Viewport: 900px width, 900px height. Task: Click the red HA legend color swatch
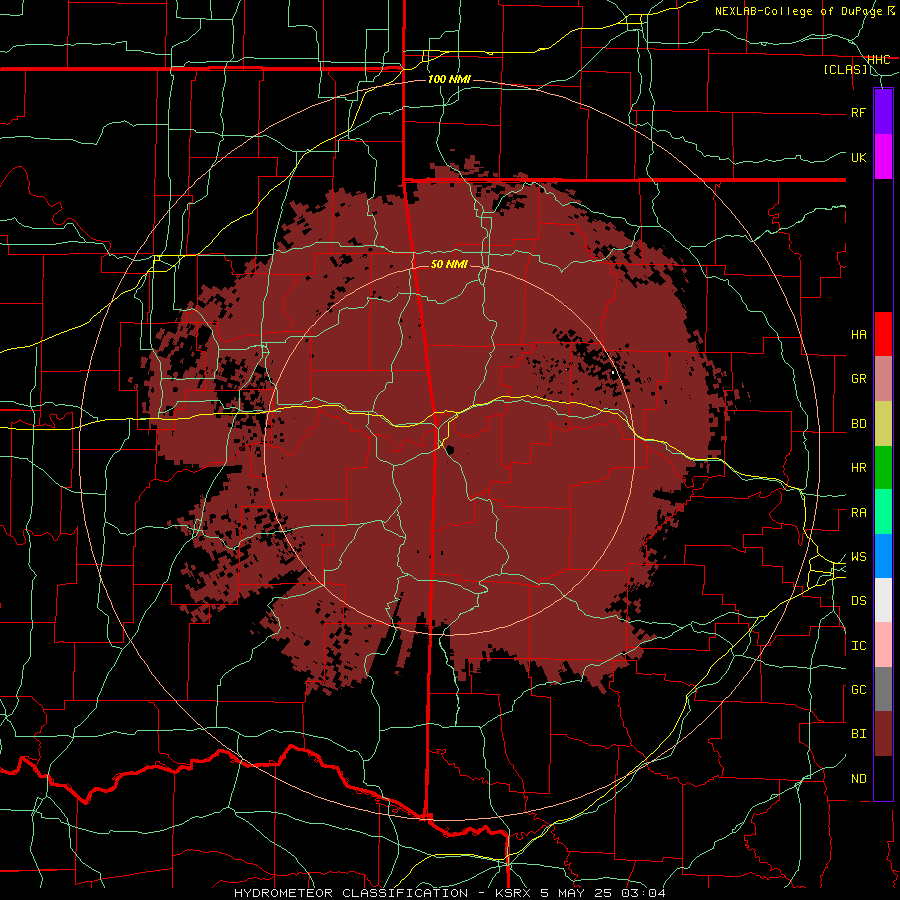tap(883, 334)
